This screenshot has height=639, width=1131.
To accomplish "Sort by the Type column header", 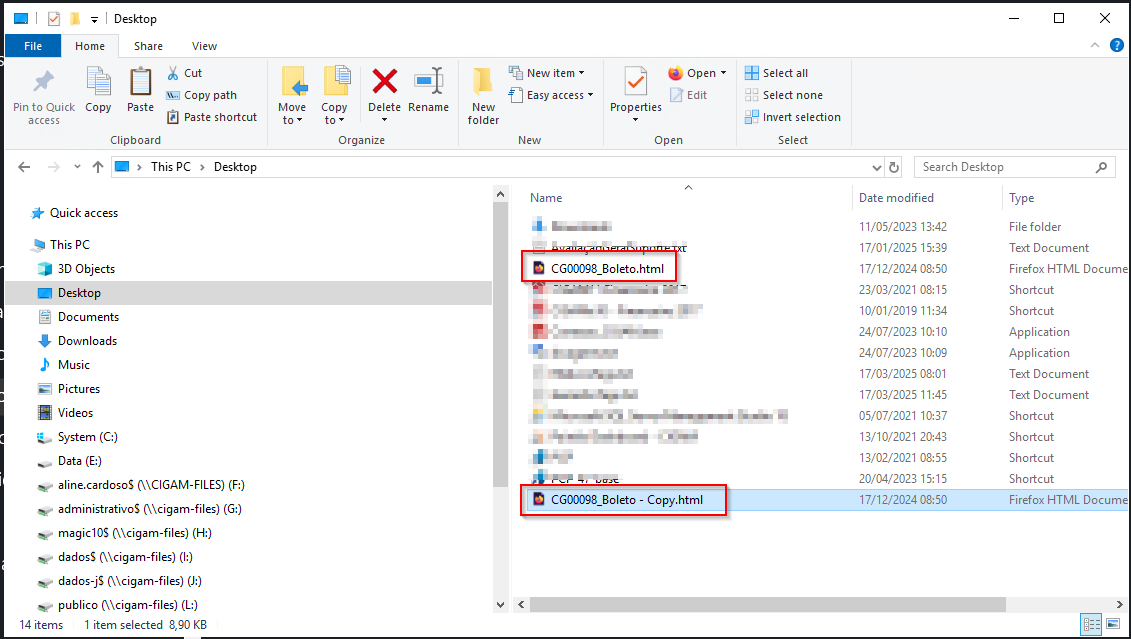I will click(x=1021, y=198).
